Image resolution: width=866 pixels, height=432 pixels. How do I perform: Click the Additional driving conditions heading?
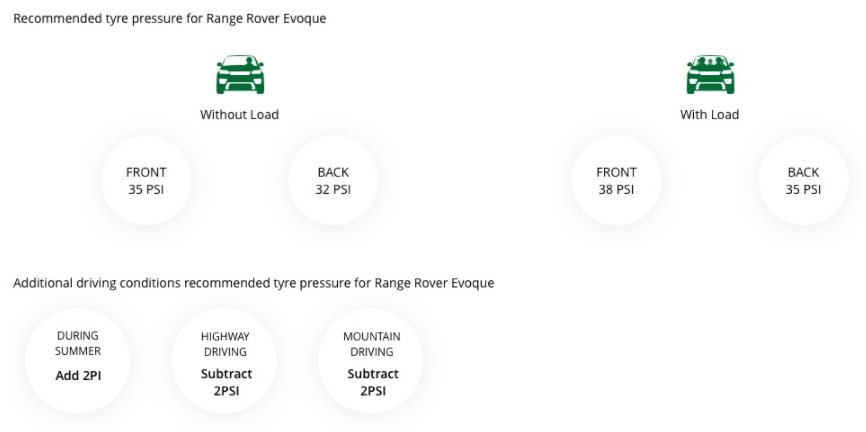click(254, 283)
